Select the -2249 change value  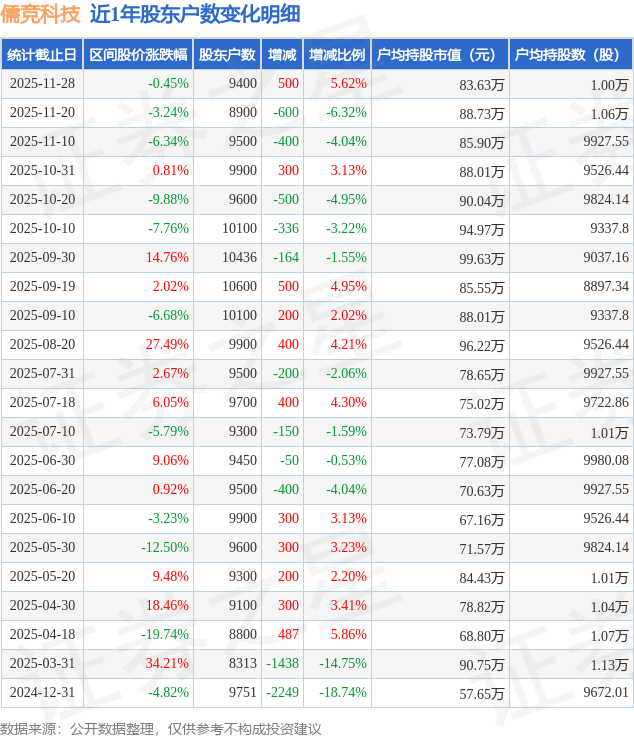point(282,693)
